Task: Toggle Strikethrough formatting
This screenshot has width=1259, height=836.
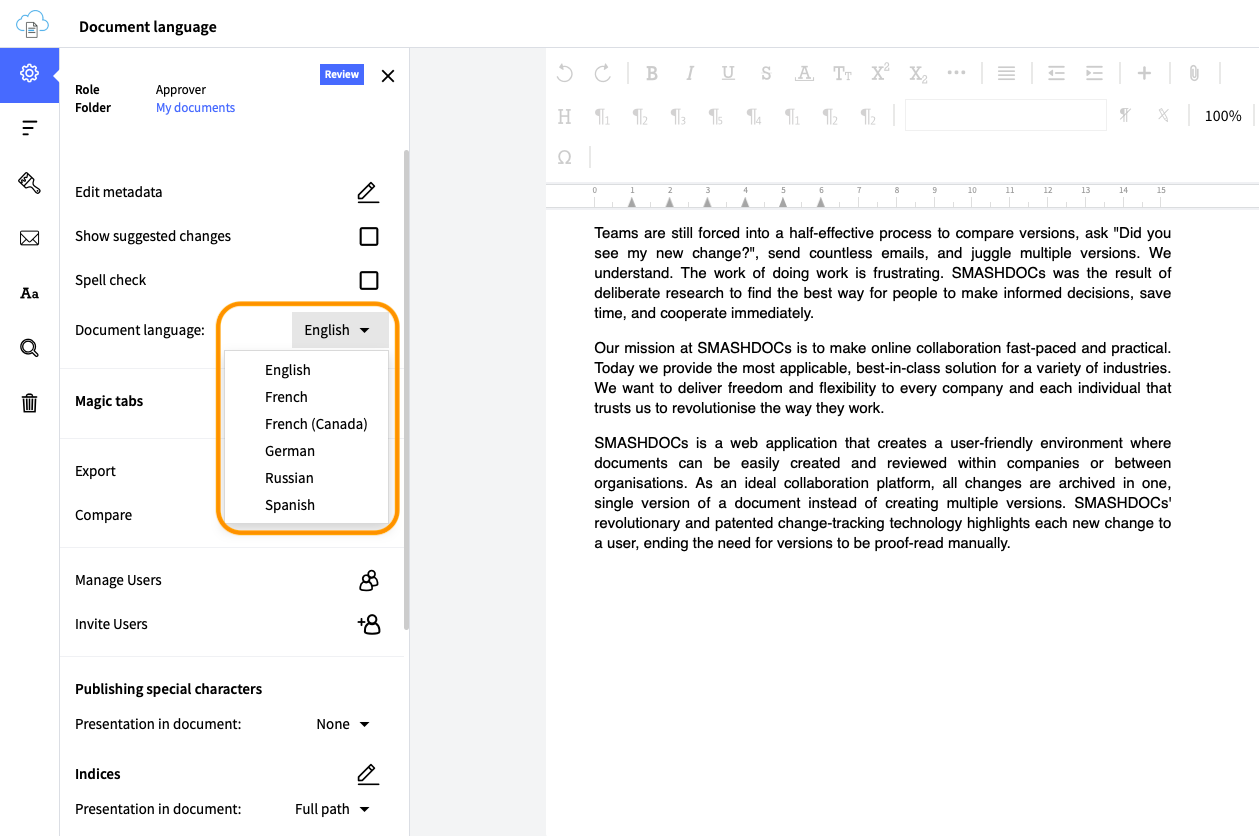Action: click(766, 73)
